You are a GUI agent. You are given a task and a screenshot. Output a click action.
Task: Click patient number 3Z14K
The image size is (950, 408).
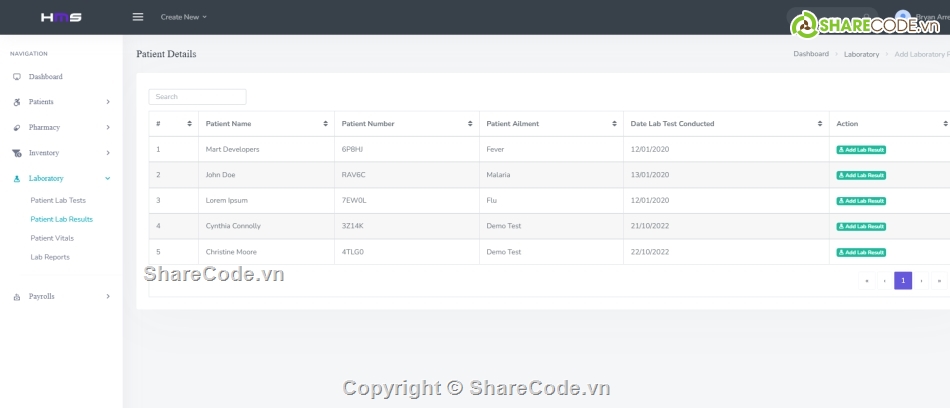[x=353, y=226]
